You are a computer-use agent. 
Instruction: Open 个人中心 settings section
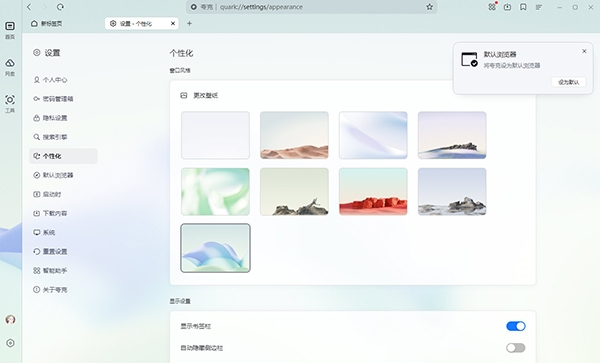(63, 80)
